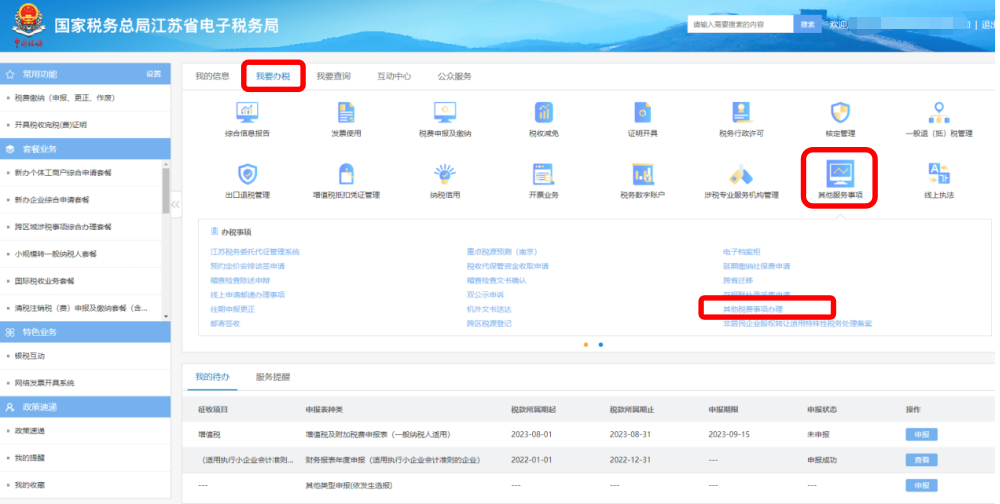Viewport: 1000px width, 504px height.
Task: Open the 线上申请邮递办理事项 link
Action: (x=247, y=295)
